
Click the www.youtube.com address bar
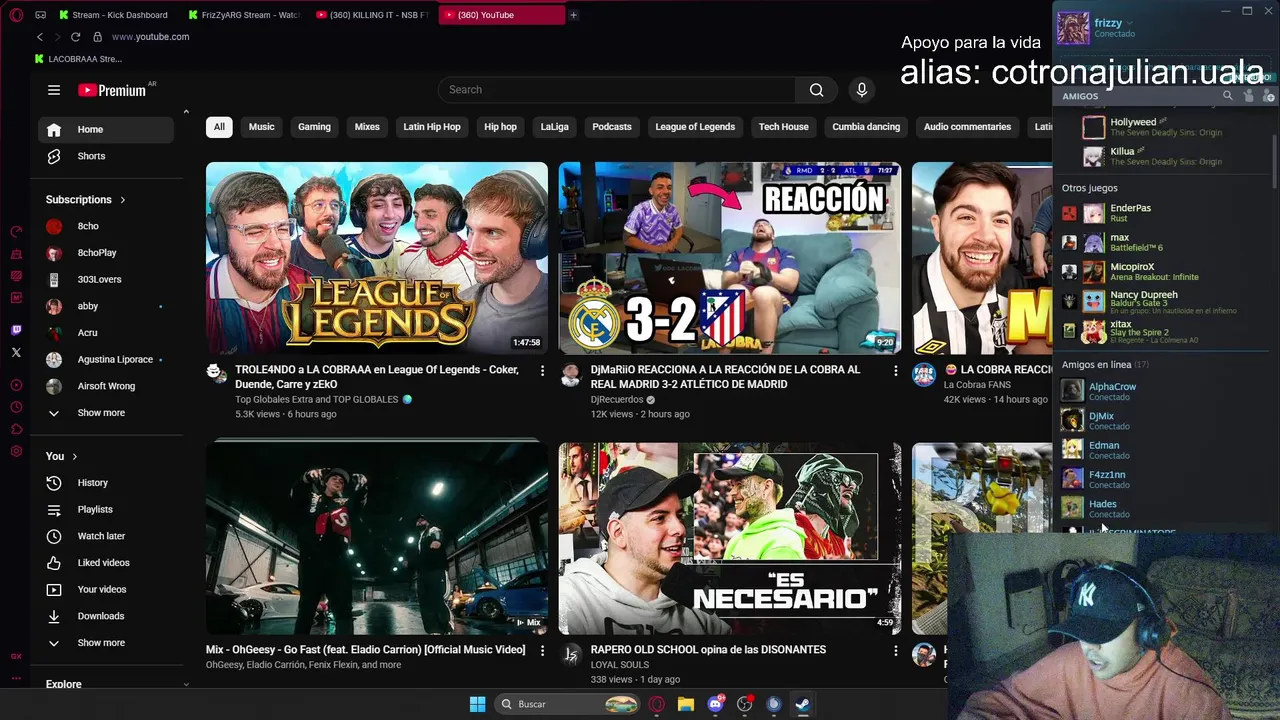point(150,37)
